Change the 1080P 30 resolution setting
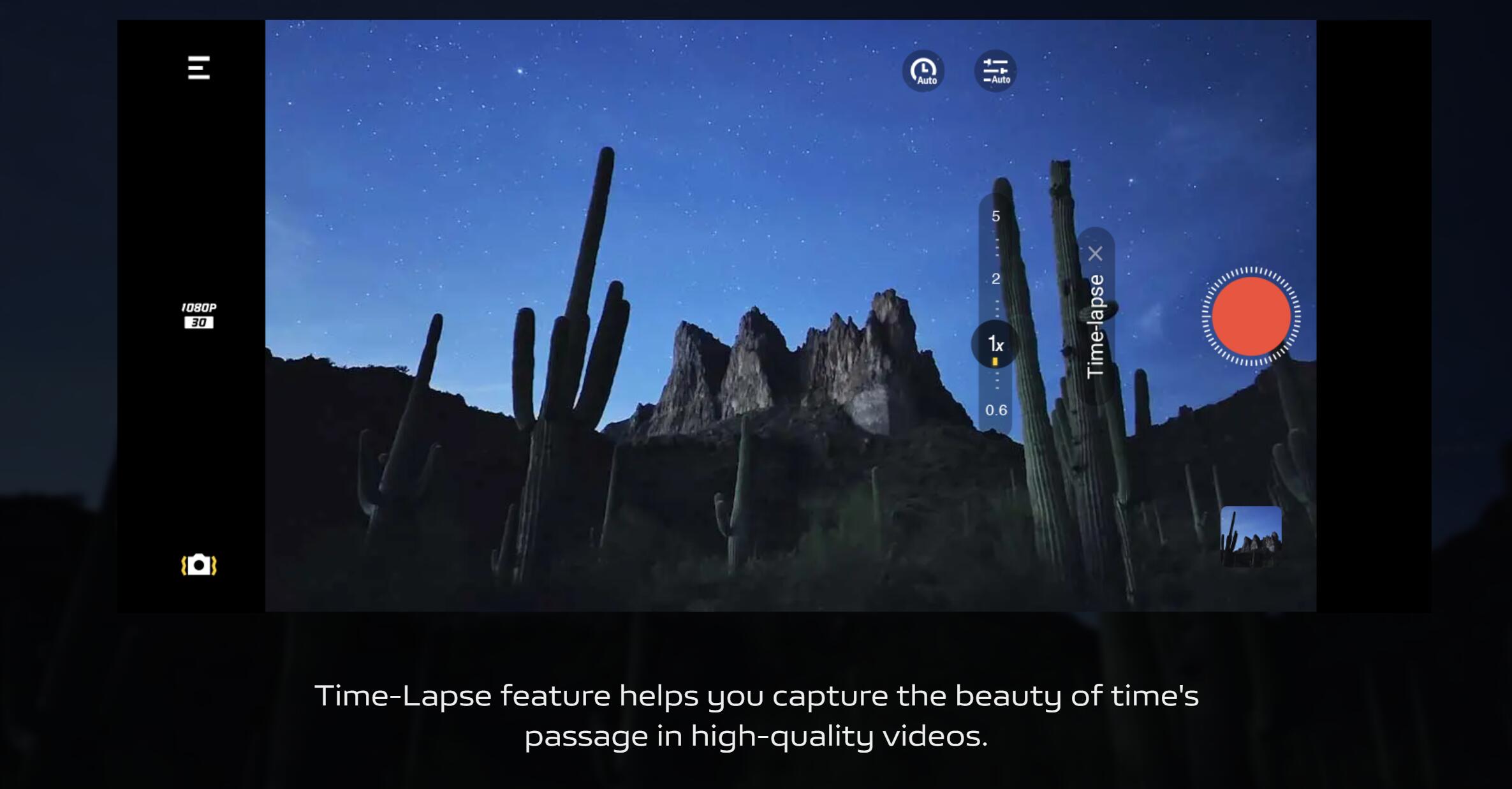Screen dimensions: 1512x789 199,316
